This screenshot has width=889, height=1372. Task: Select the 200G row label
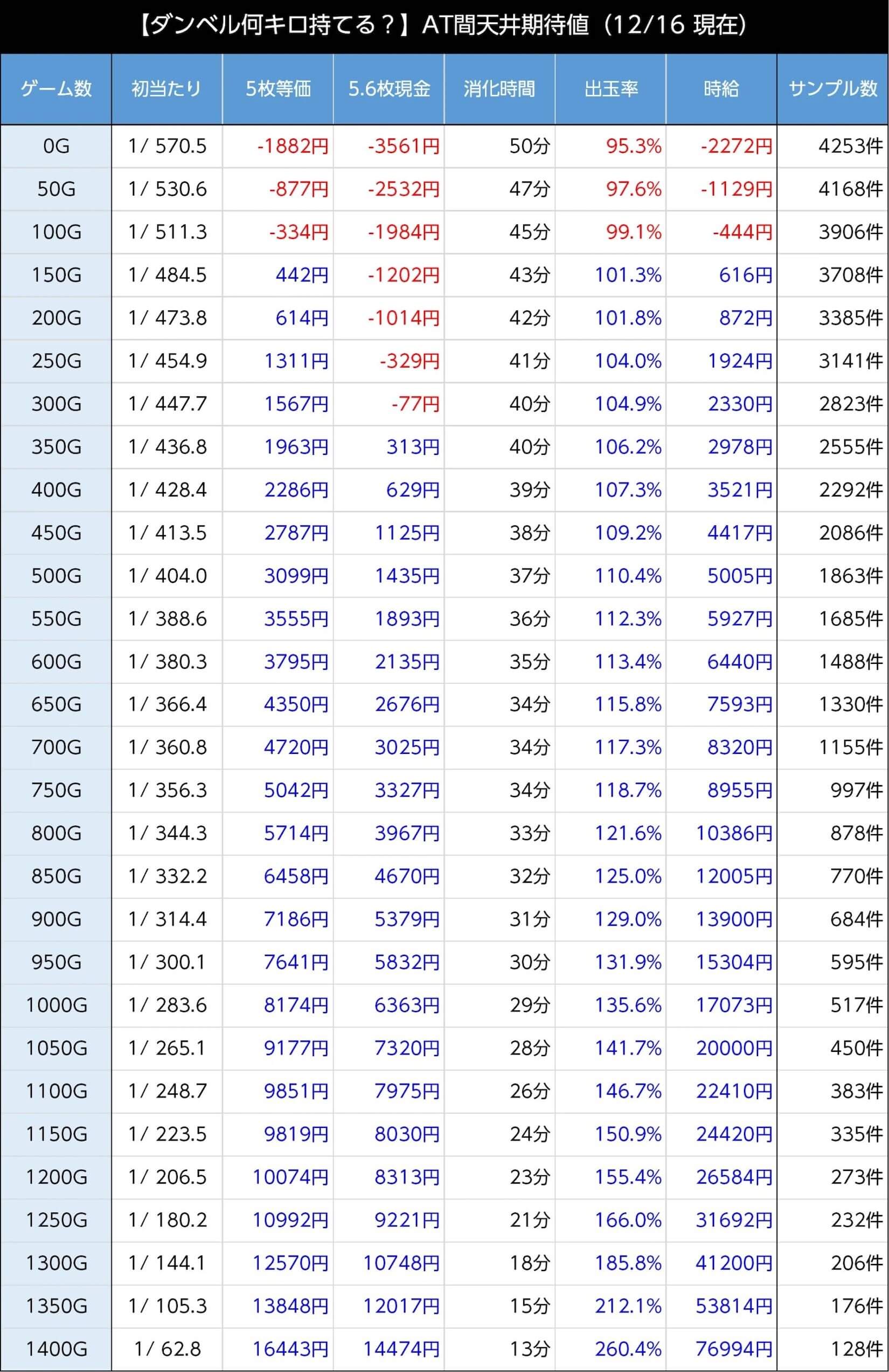pyautogui.click(x=56, y=318)
